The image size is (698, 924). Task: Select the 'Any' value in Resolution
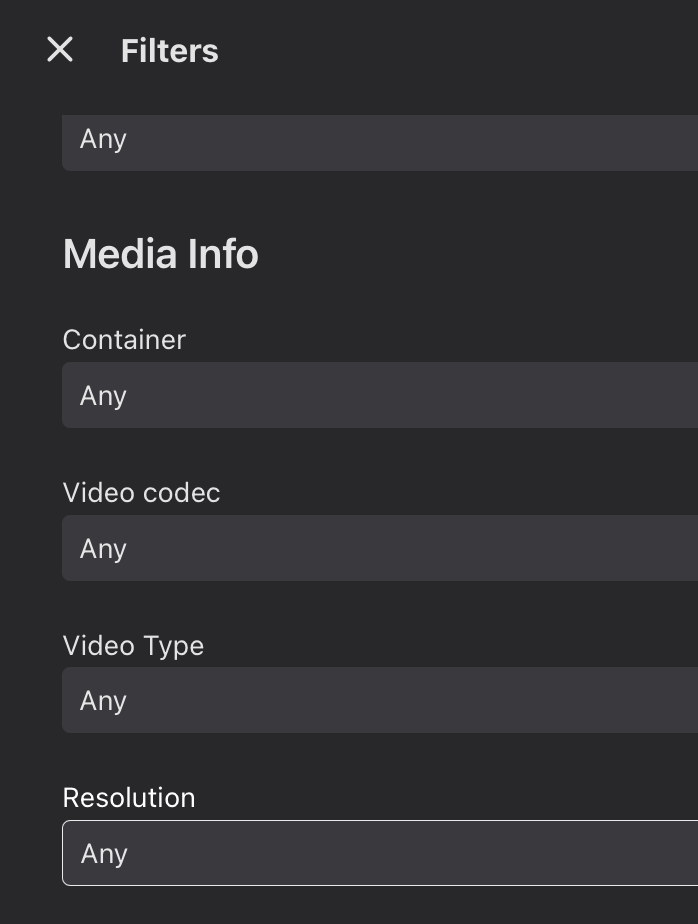pos(104,853)
